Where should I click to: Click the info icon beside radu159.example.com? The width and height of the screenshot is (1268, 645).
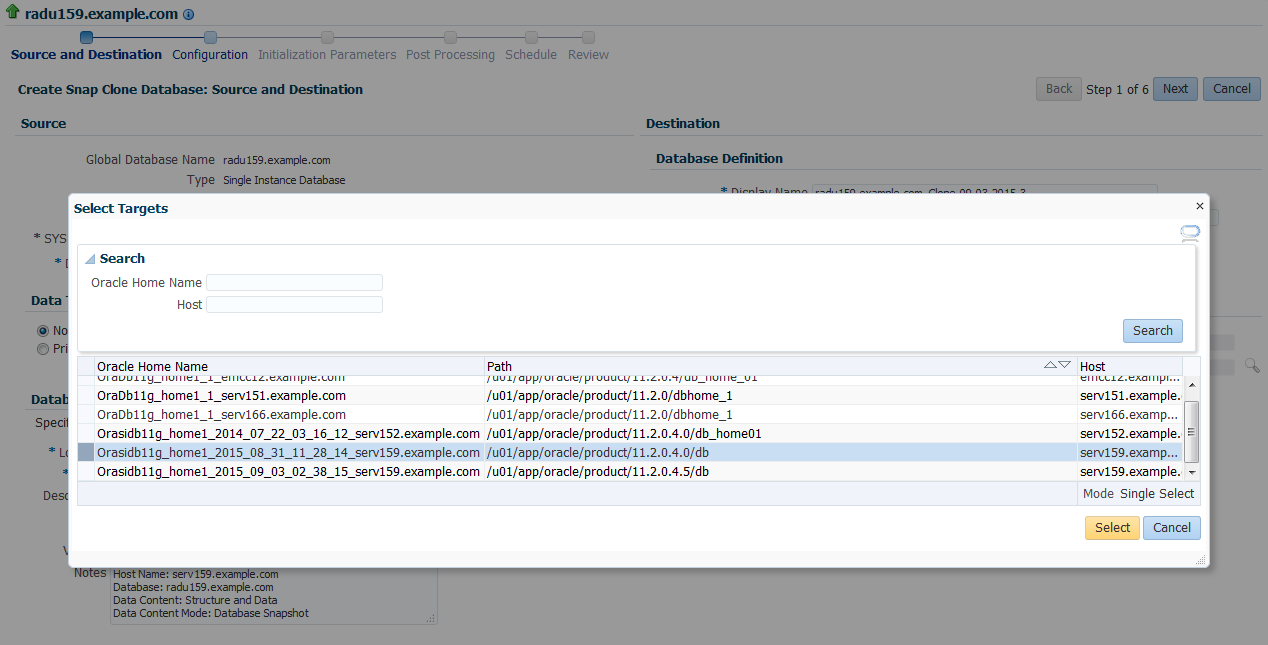click(189, 15)
